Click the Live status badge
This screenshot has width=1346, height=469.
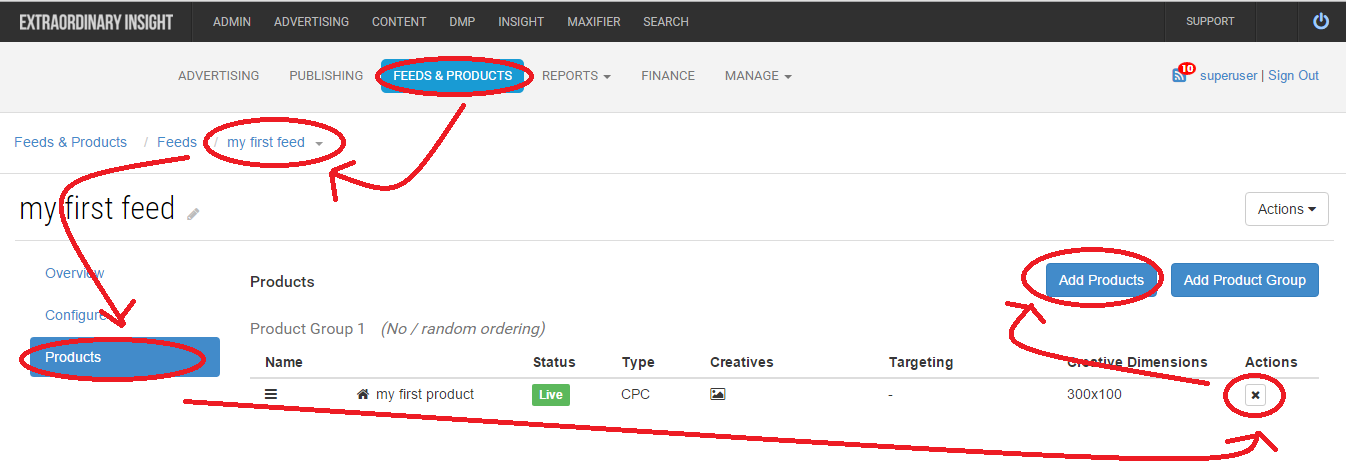click(x=551, y=394)
